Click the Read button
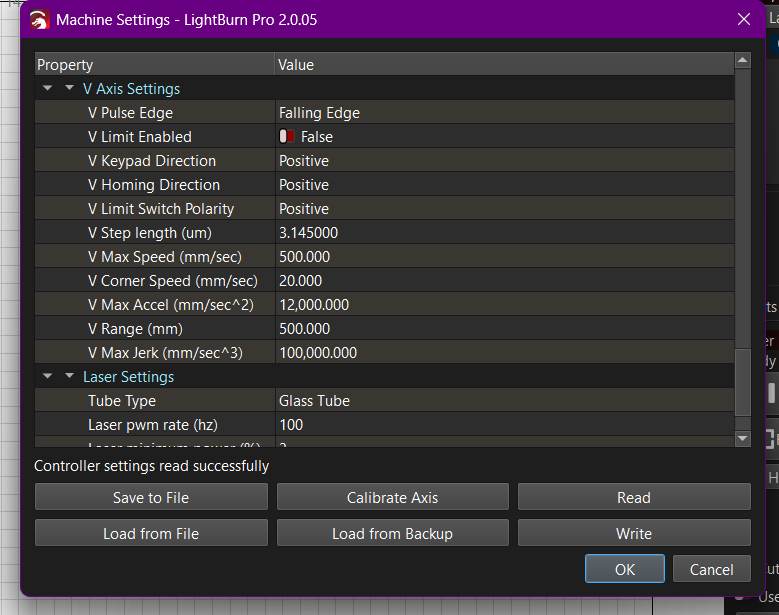This screenshot has height=615, width=779. point(634,497)
